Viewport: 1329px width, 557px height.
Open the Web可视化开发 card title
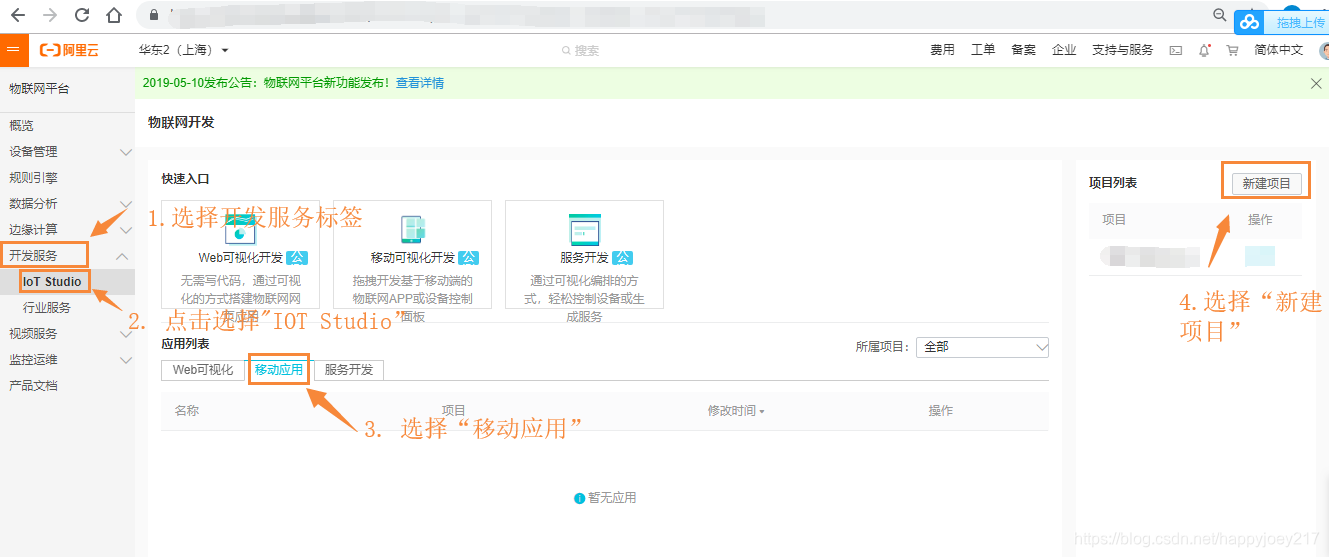coord(240,258)
